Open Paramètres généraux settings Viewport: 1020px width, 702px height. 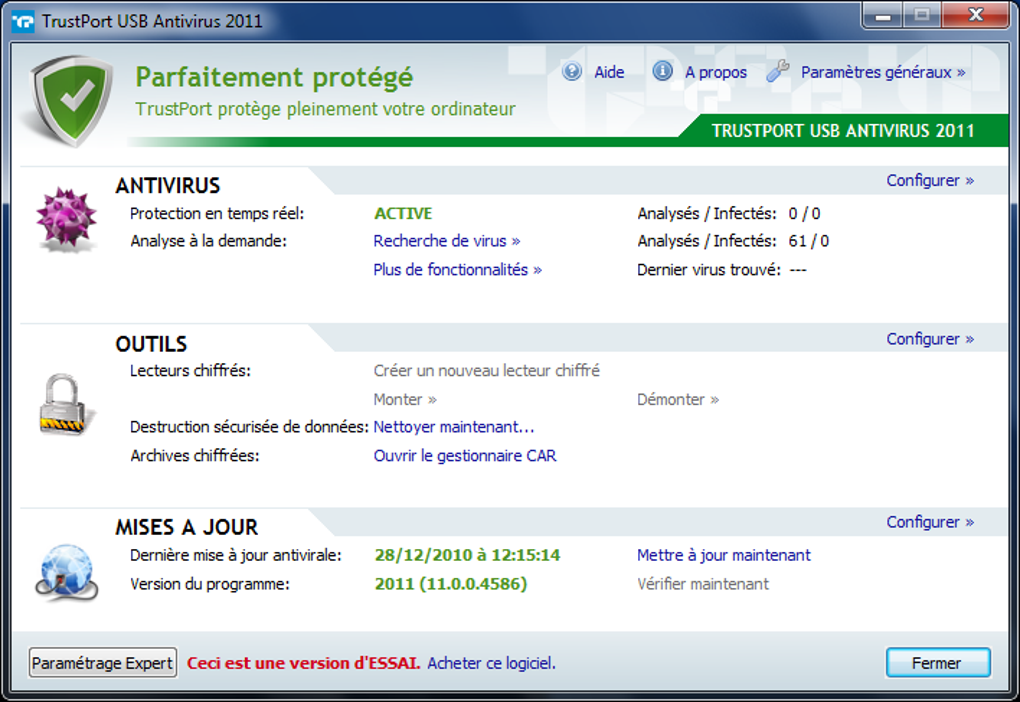pyautogui.click(x=883, y=72)
